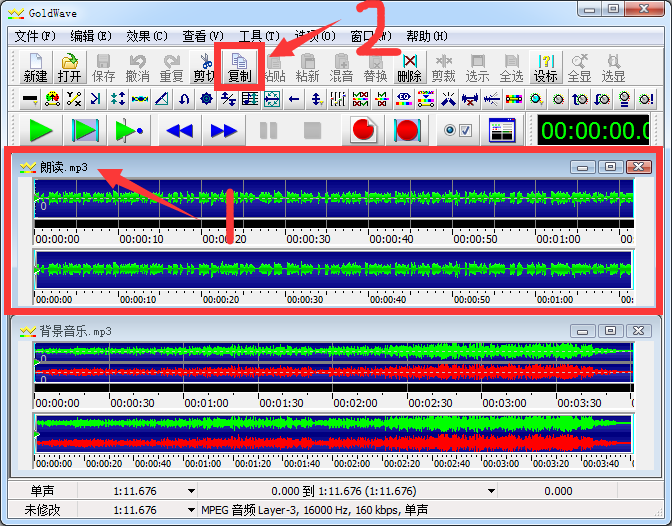
Task: Delete selection with the 删除 button
Action: 409,67
